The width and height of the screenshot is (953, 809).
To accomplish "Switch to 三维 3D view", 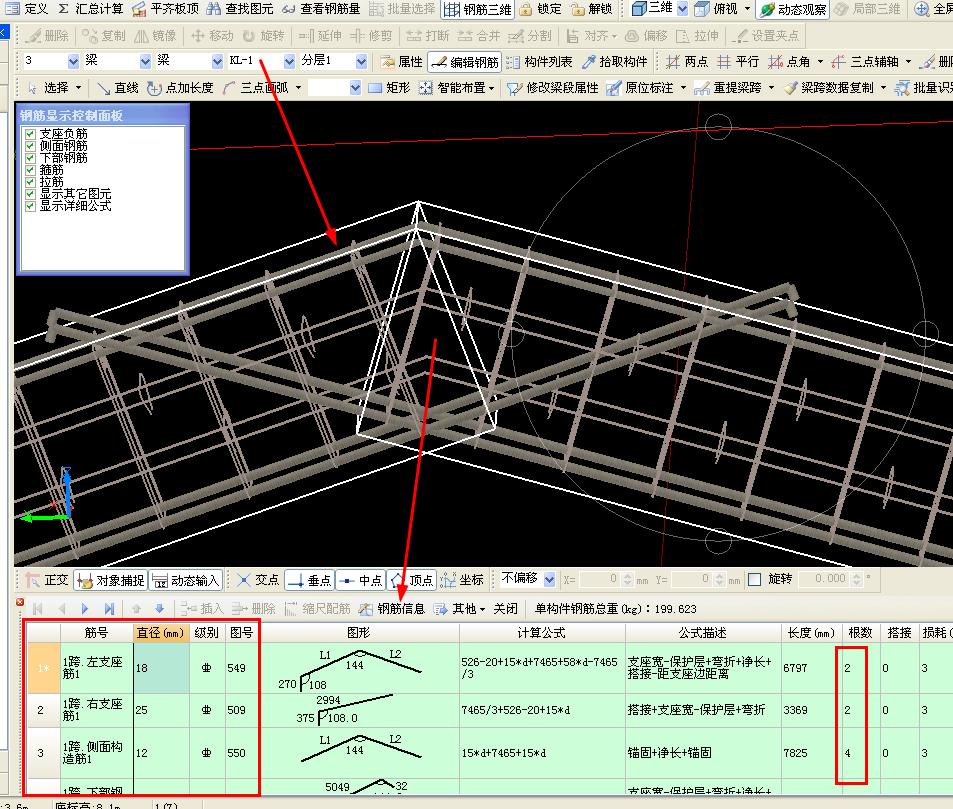I will pos(652,9).
